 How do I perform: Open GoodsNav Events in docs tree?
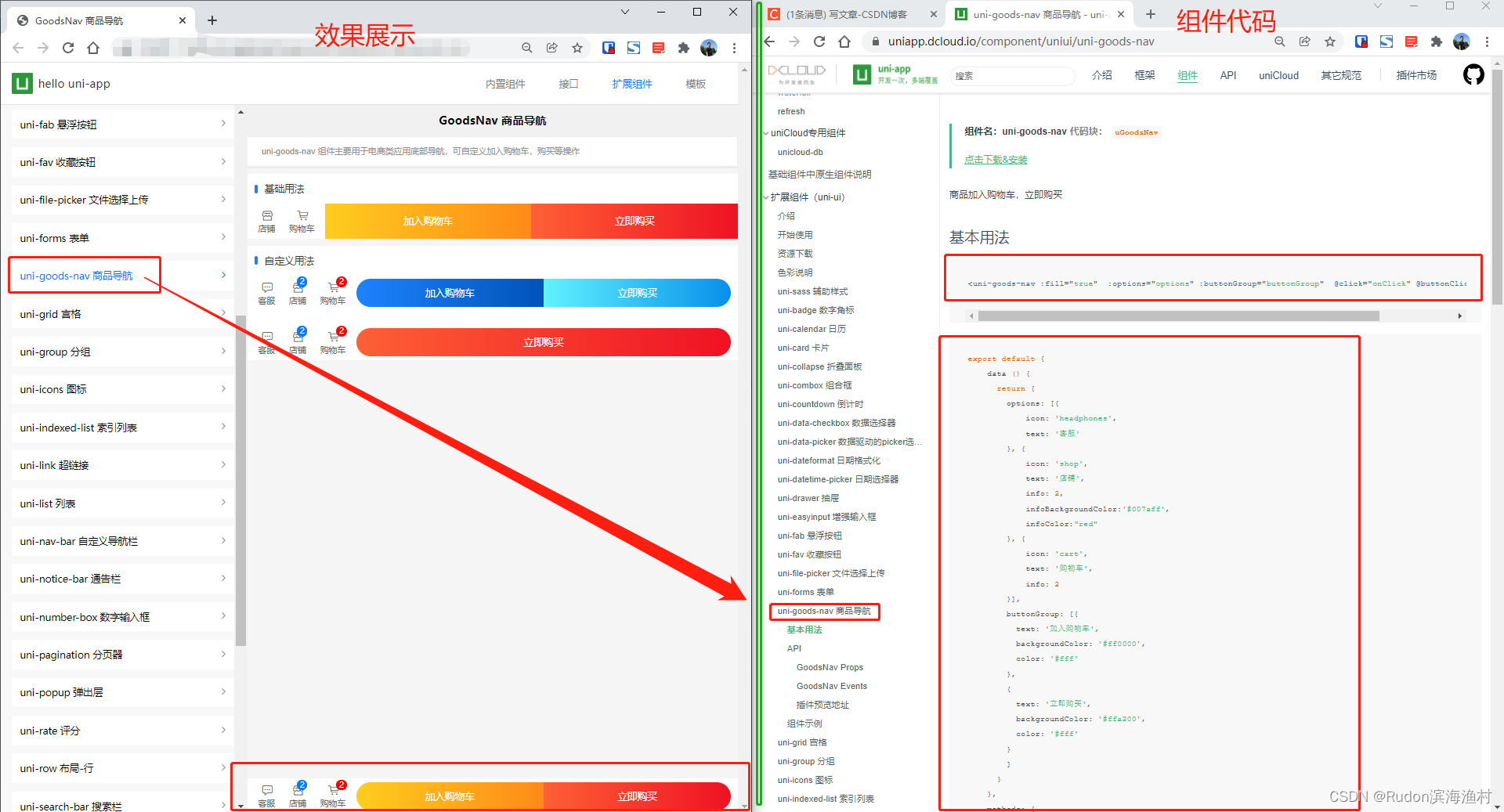point(832,686)
